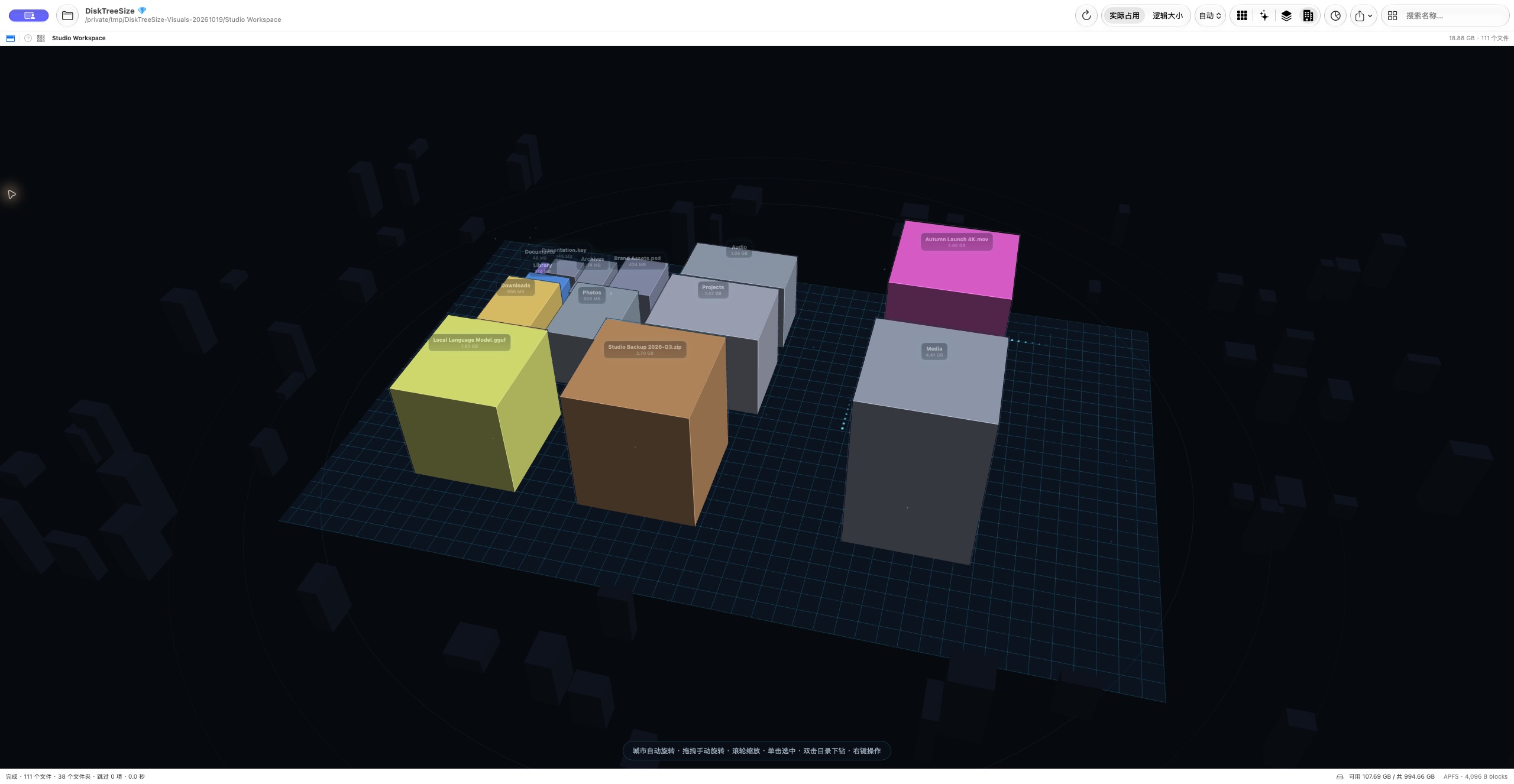Open the folder chooser icon
Screen dimensions: 1514x784
(67, 15)
